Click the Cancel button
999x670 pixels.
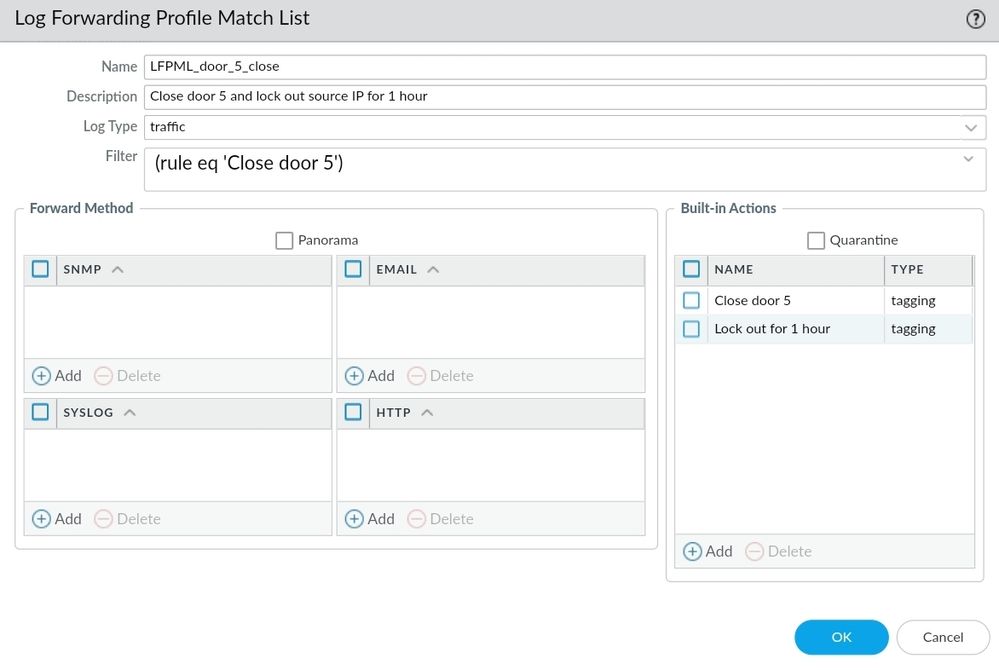click(x=943, y=637)
